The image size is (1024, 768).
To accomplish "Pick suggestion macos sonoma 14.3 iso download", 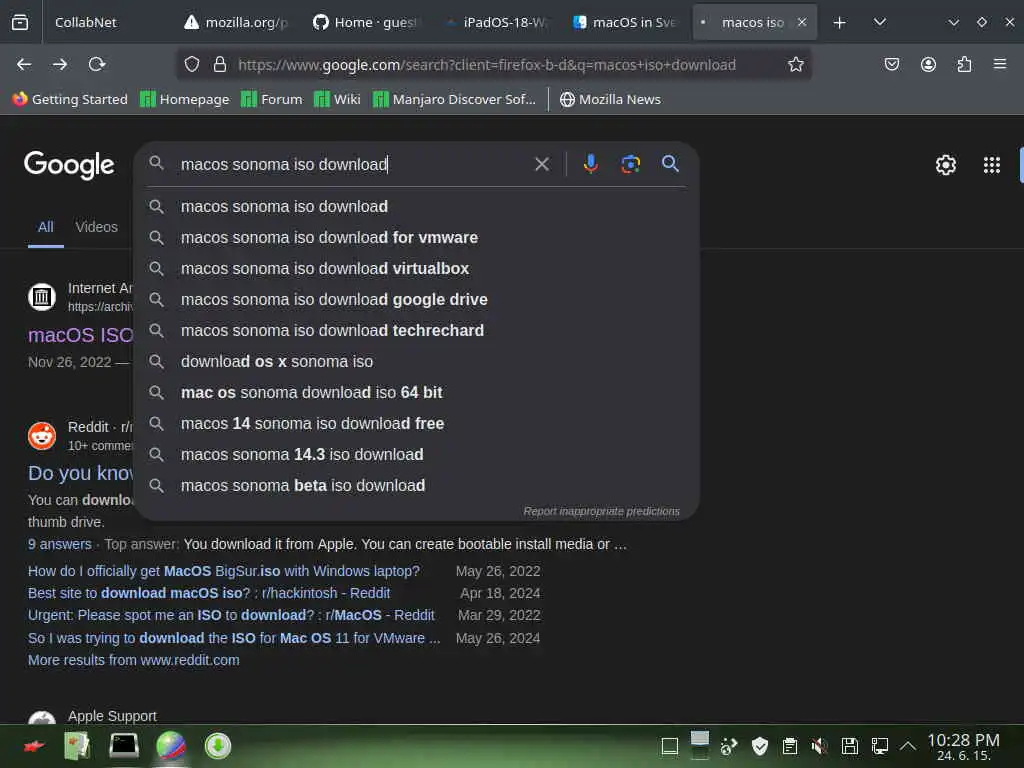I will click(x=417, y=455).
